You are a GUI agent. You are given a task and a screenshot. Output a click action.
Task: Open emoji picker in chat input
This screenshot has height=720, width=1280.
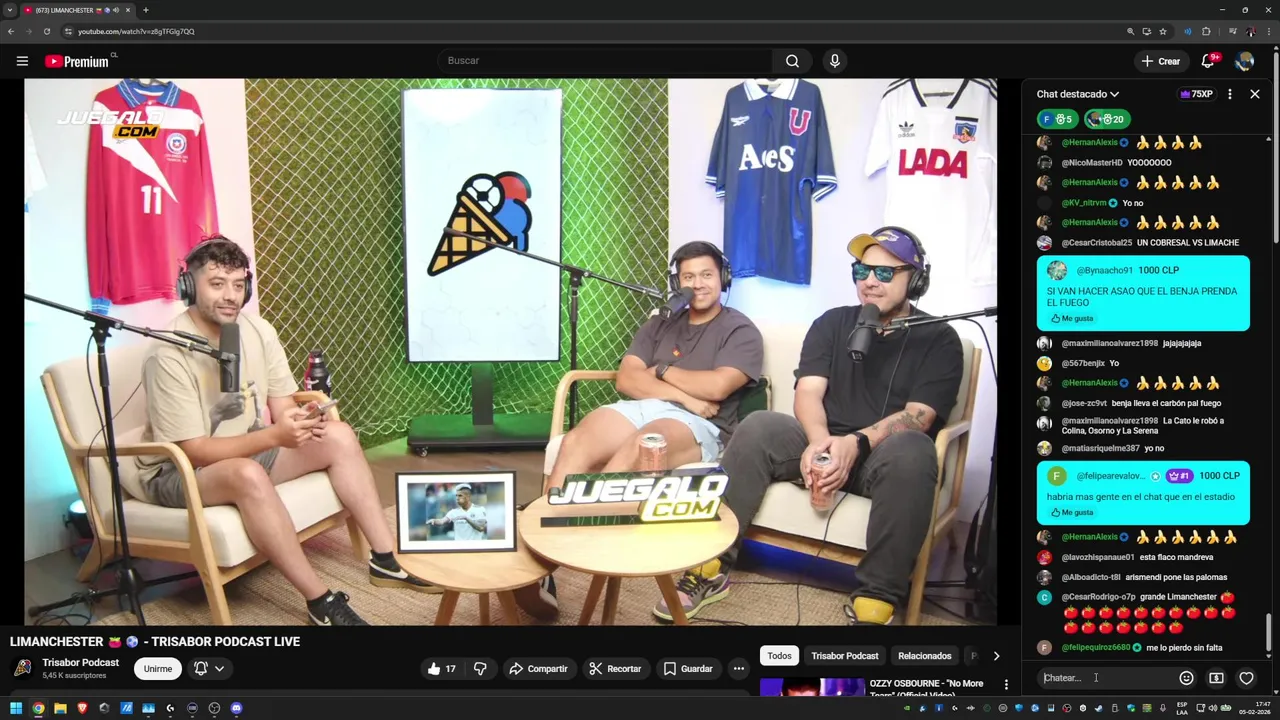(x=1186, y=678)
